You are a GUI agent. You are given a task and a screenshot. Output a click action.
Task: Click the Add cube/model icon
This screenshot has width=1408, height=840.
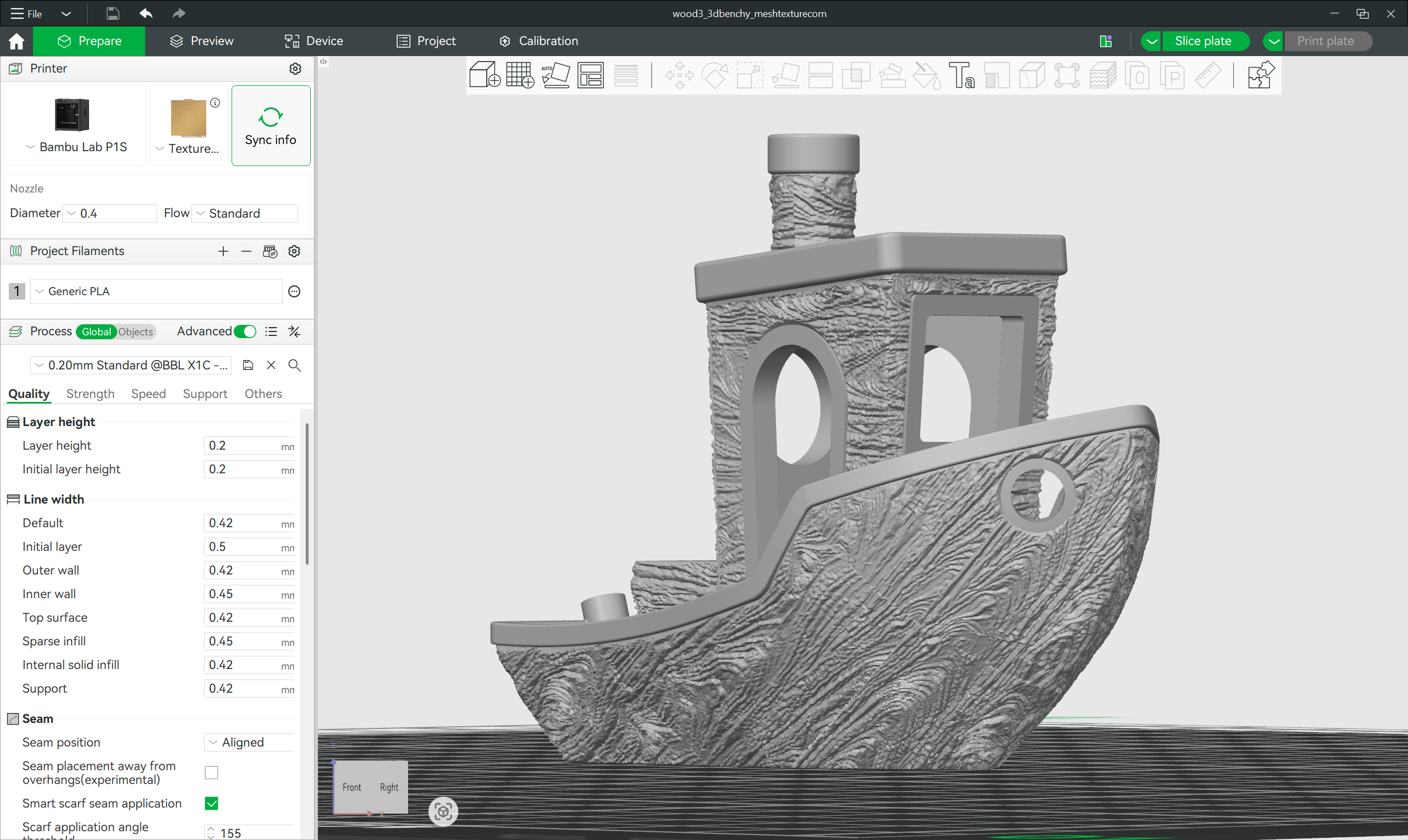[485, 75]
